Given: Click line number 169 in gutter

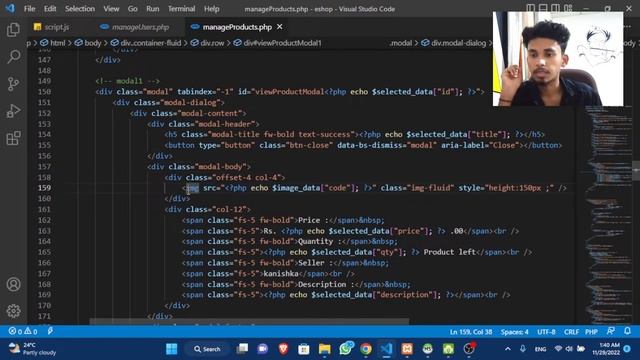Looking at the screenshot, I should (x=44, y=294).
